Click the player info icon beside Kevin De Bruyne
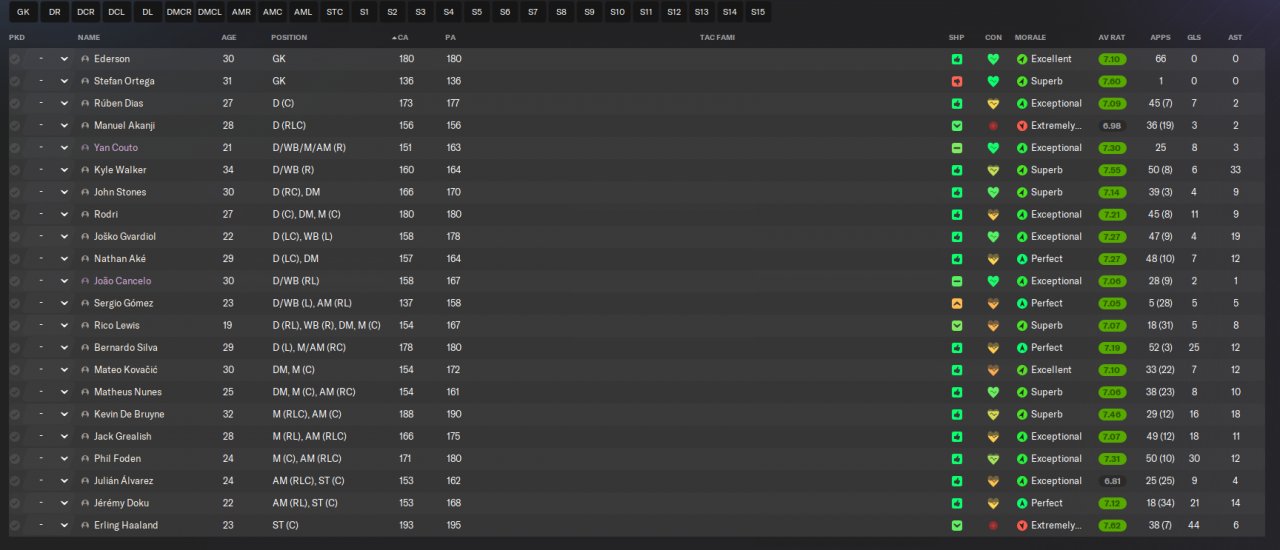The image size is (1280, 550). click(85, 414)
